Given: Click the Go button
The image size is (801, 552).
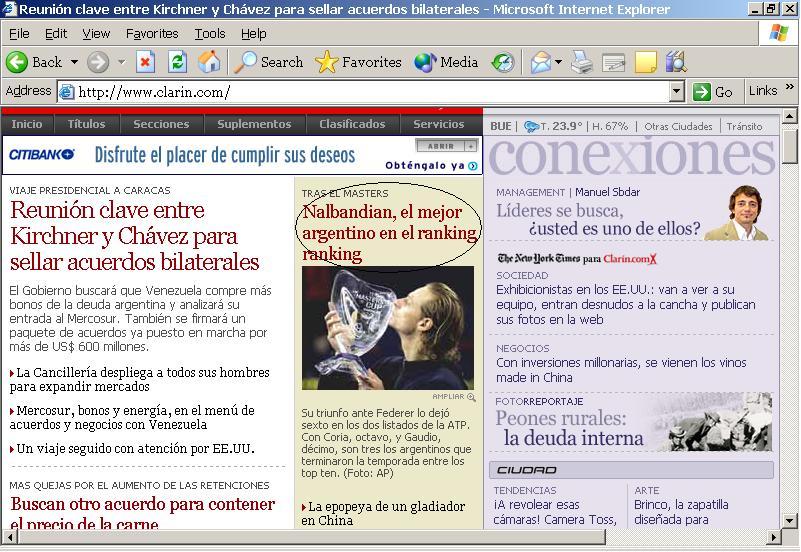Looking at the screenshot, I should [713, 92].
